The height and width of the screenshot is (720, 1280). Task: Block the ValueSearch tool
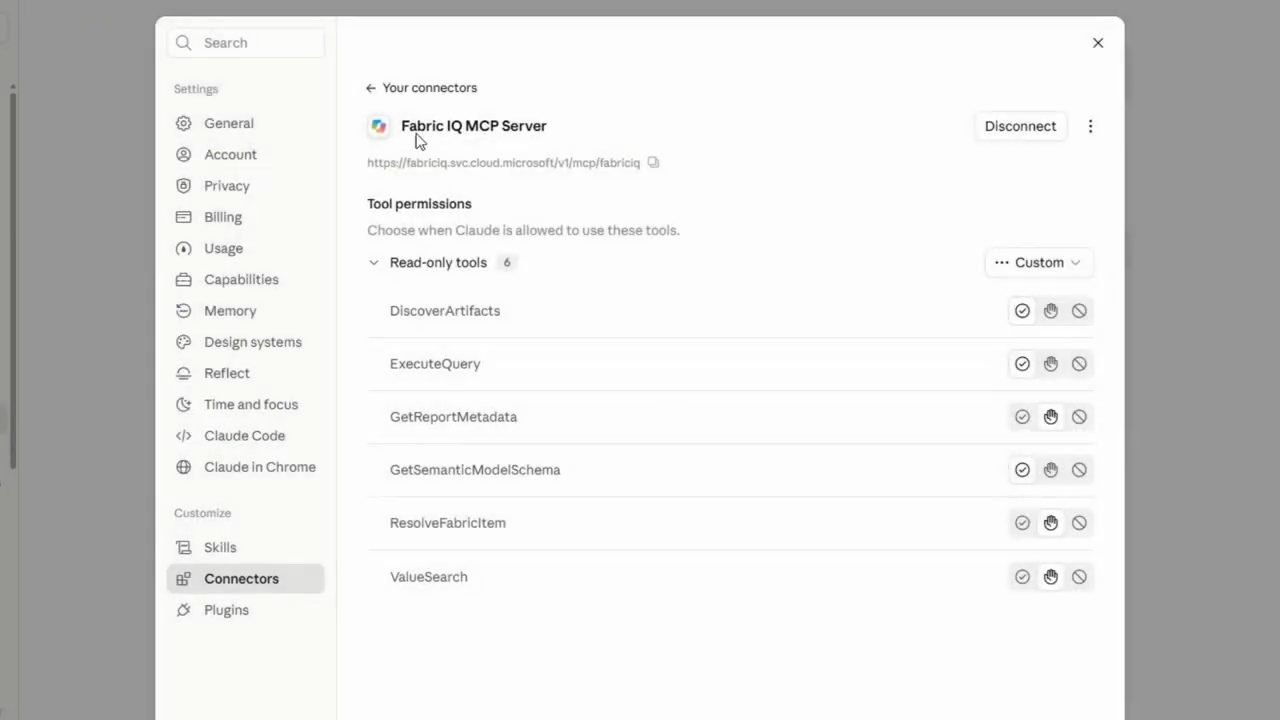pyautogui.click(x=1079, y=577)
